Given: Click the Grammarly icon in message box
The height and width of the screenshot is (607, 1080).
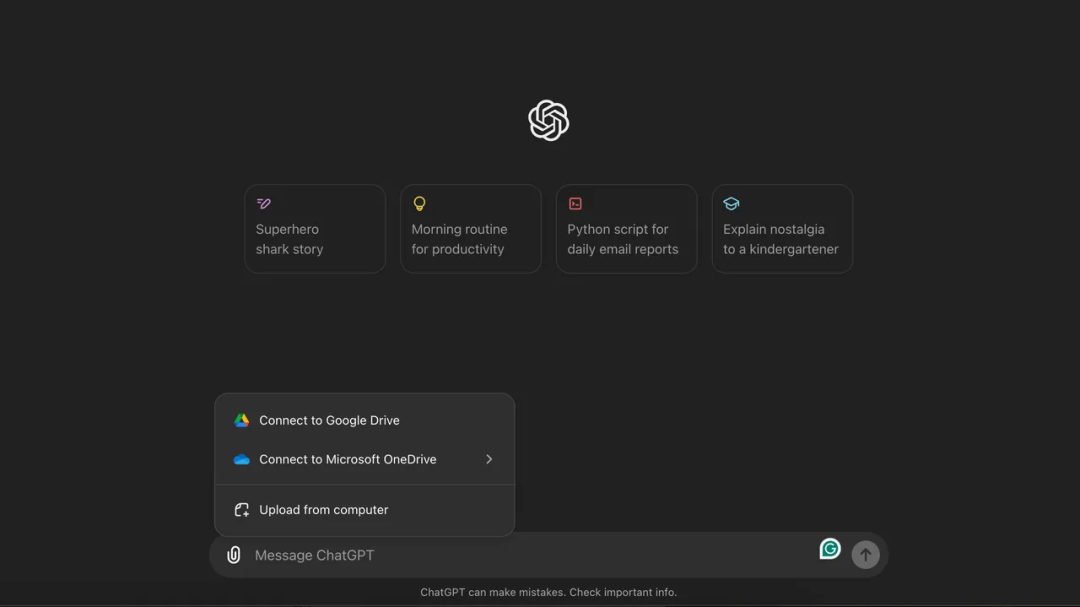Looking at the screenshot, I should (830, 548).
